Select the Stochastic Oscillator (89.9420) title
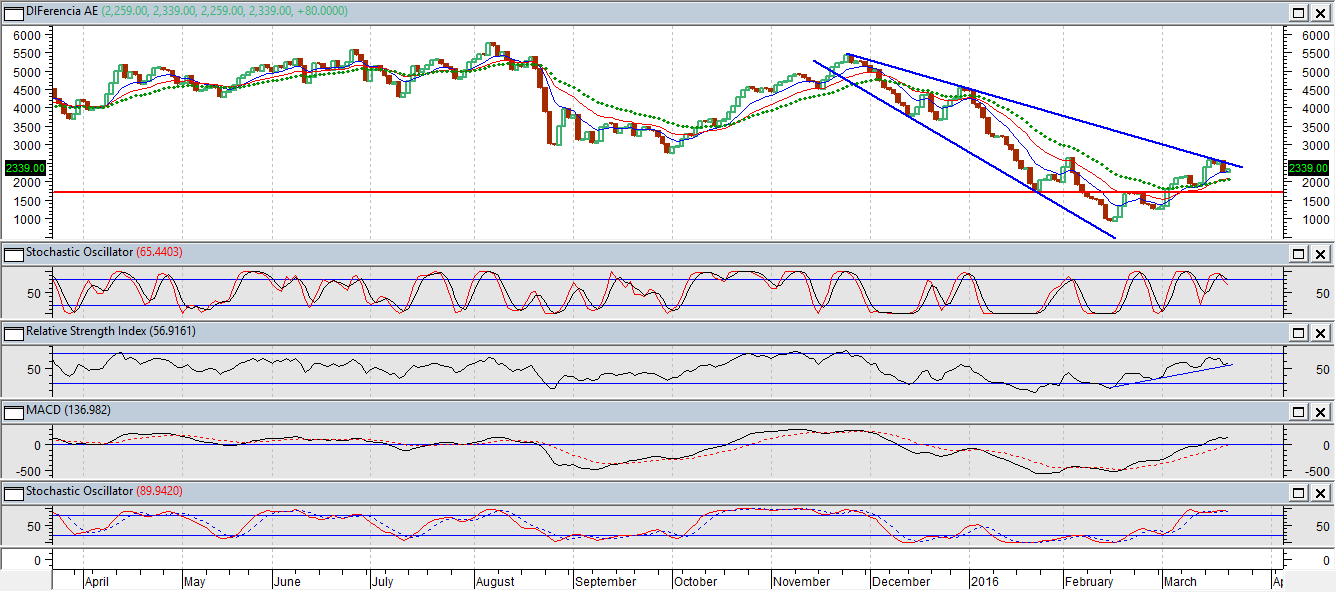Screen dimensions: 1336x592 104,491
